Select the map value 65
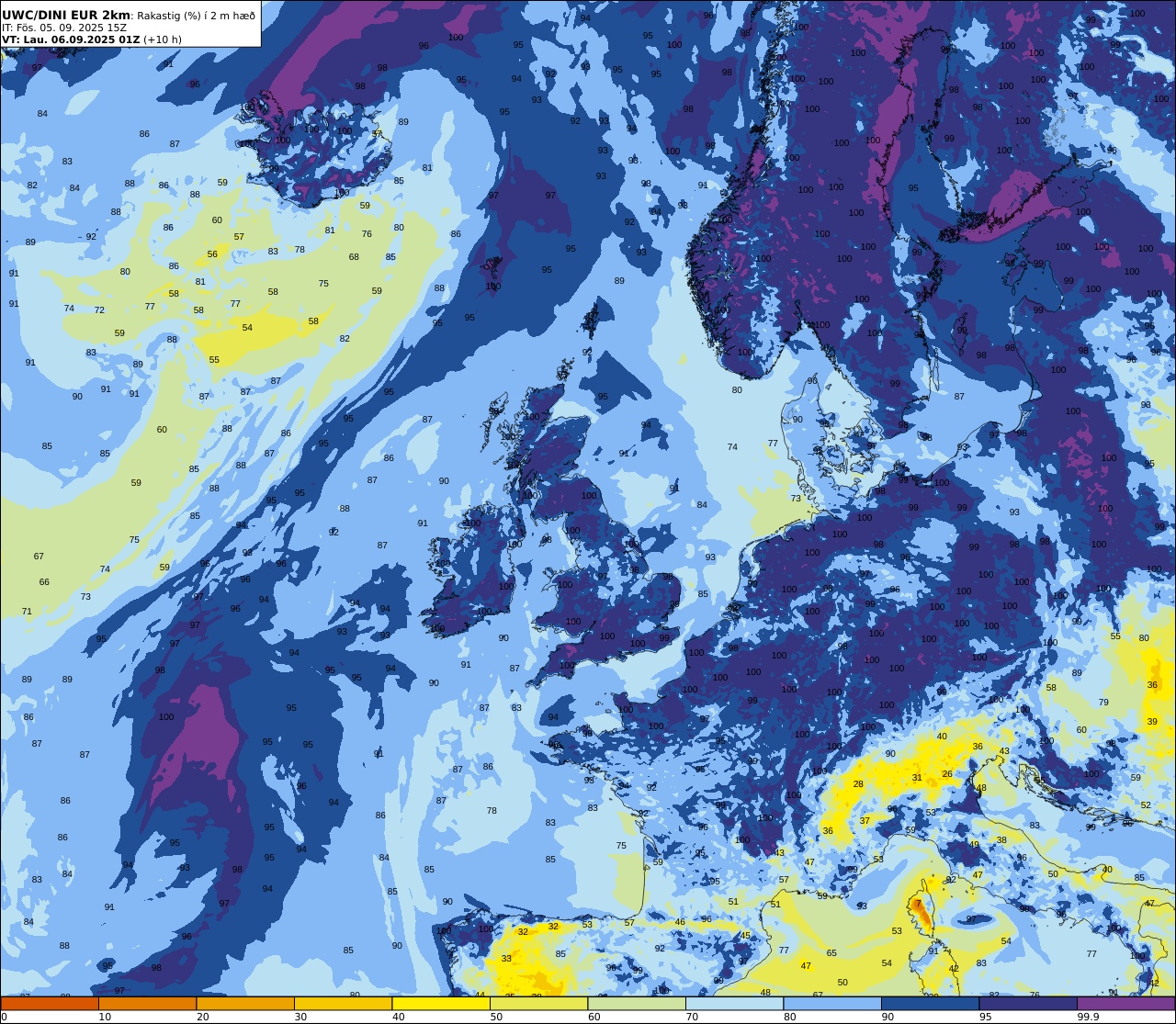This screenshot has width=1176, height=1024. pyautogui.click(x=831, y=953)
